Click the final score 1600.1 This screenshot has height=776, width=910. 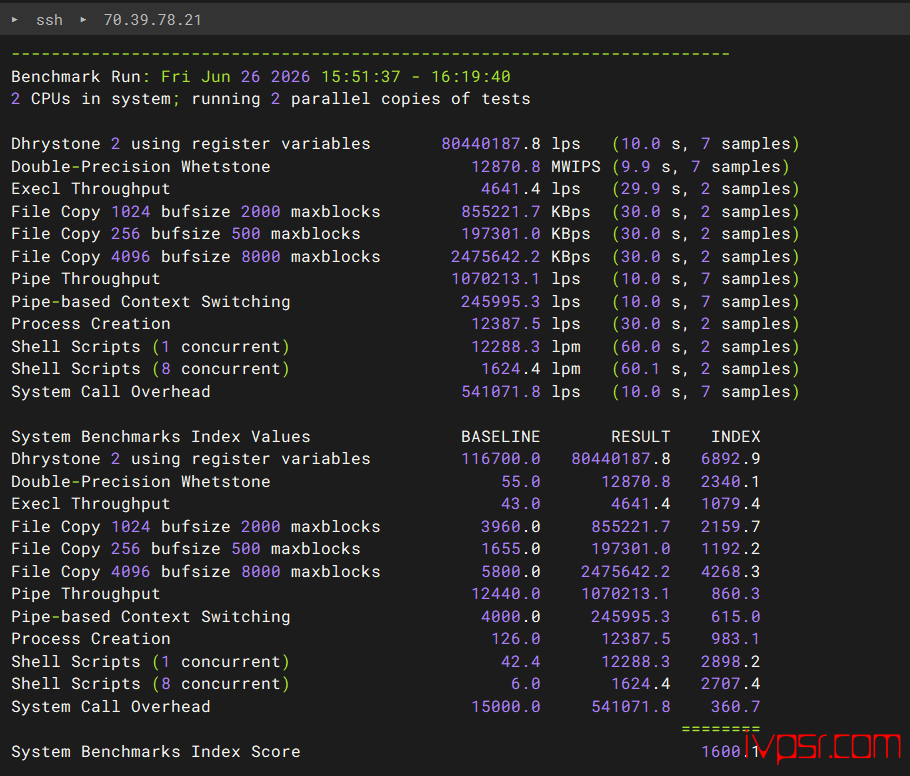tap(731, 752)
